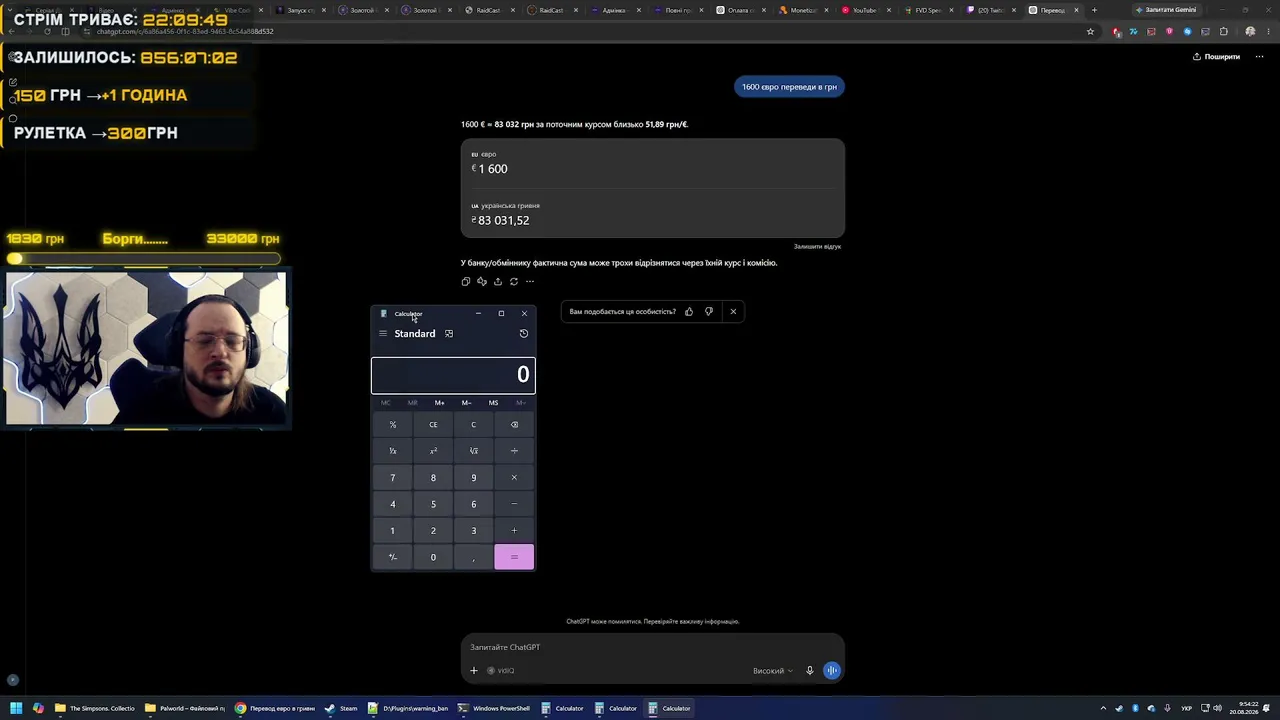Click the C clear key in Calculator
The image size is (1280, 720).
tap(474, 425)
